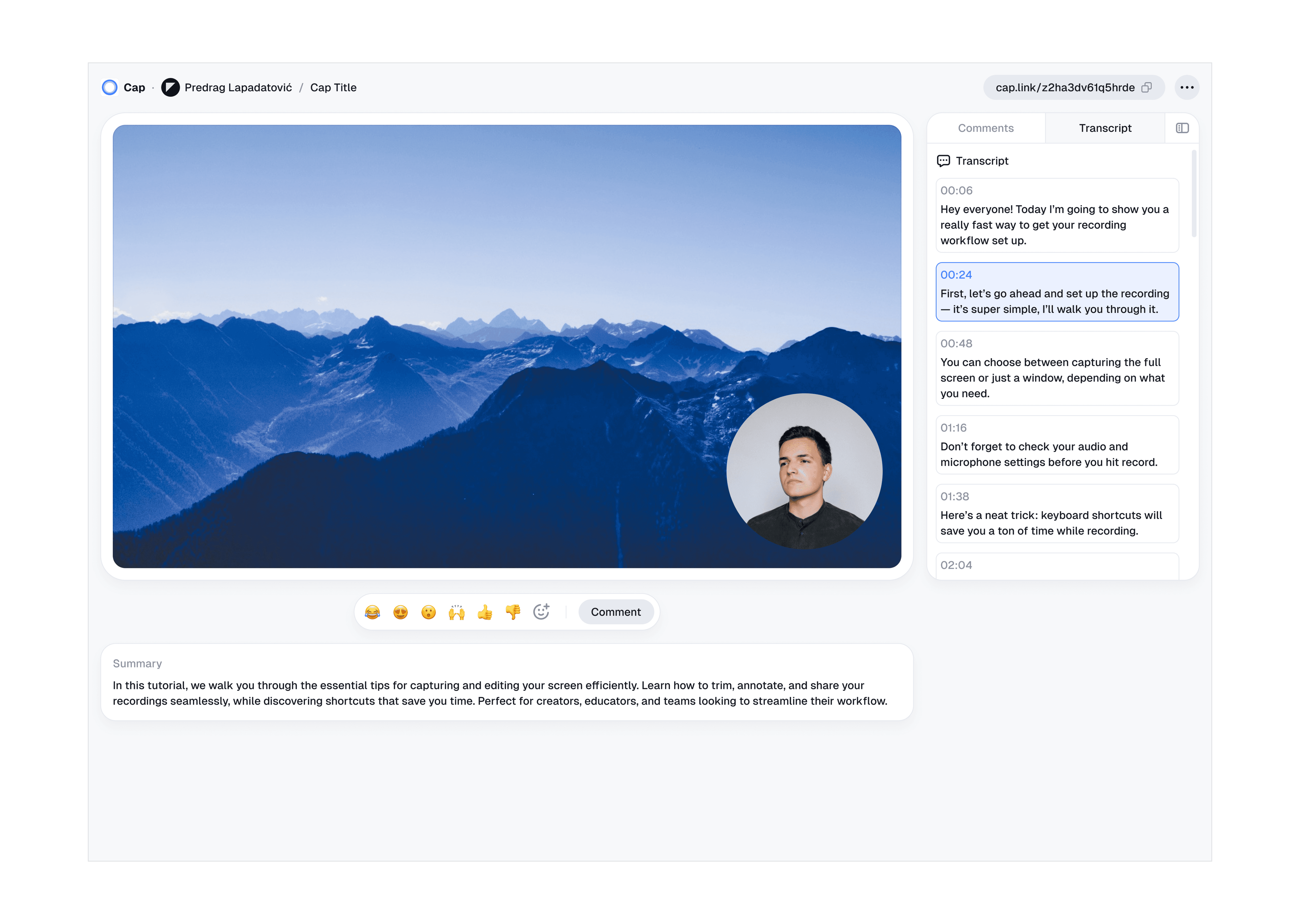Screen dimensions: 1300x924
Task: React with the laughing-crying emoji
Action: click(372, 612)
